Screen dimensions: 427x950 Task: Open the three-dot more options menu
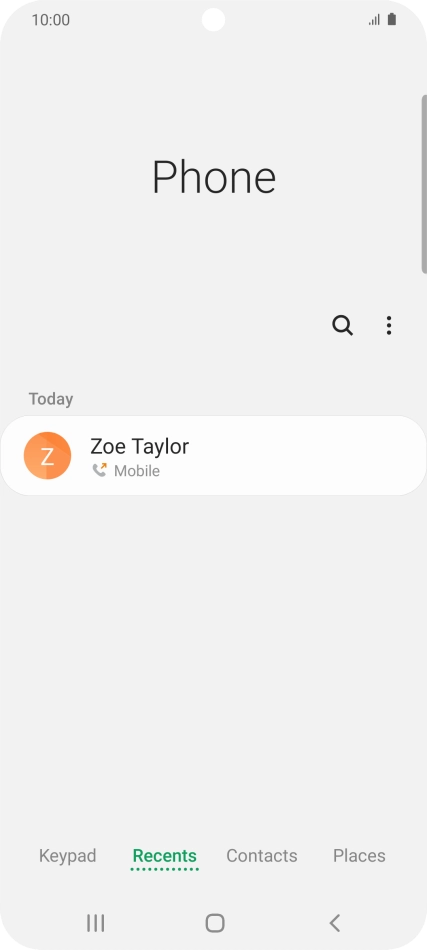(x=389, y=325)
